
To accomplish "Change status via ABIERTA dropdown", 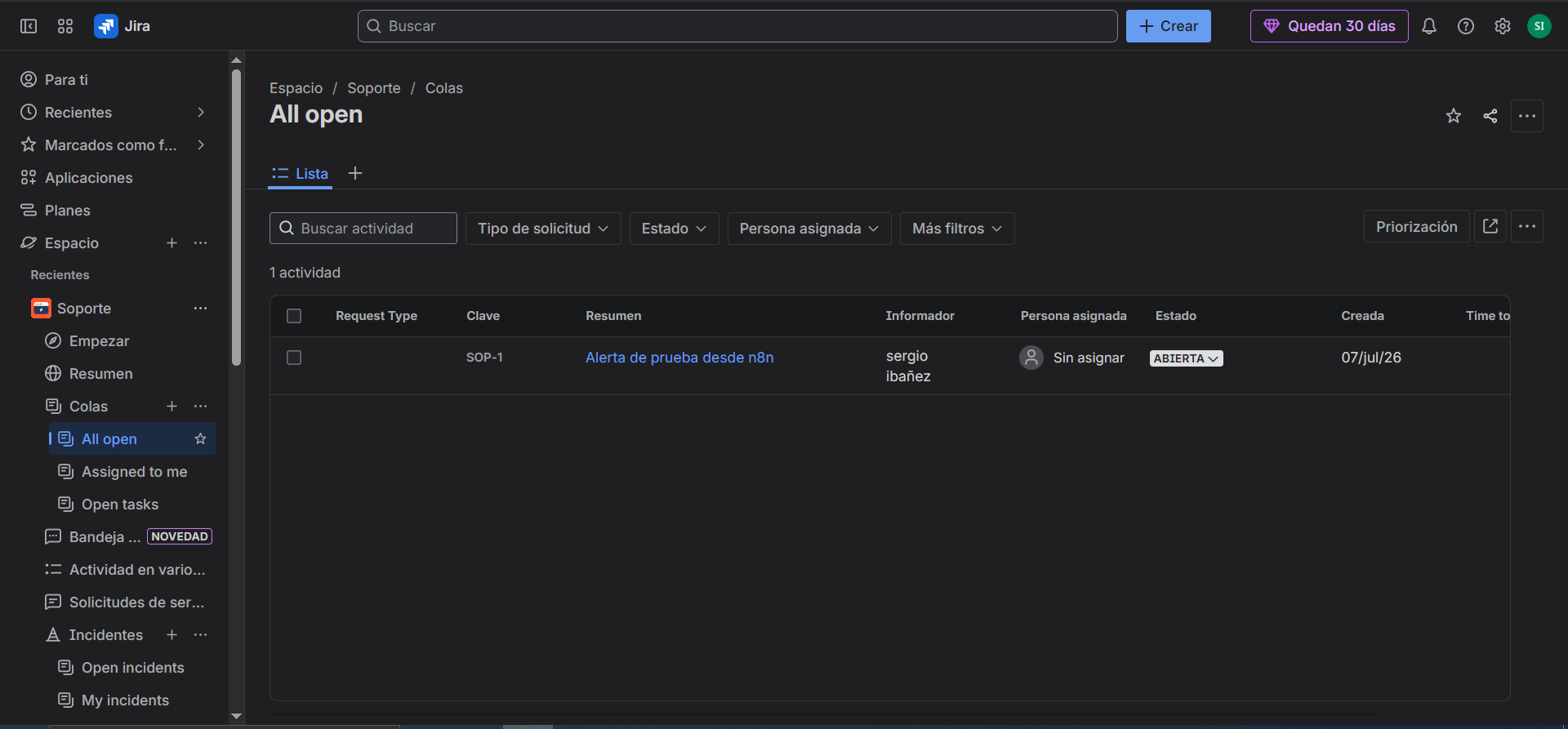I will 1186,358.
